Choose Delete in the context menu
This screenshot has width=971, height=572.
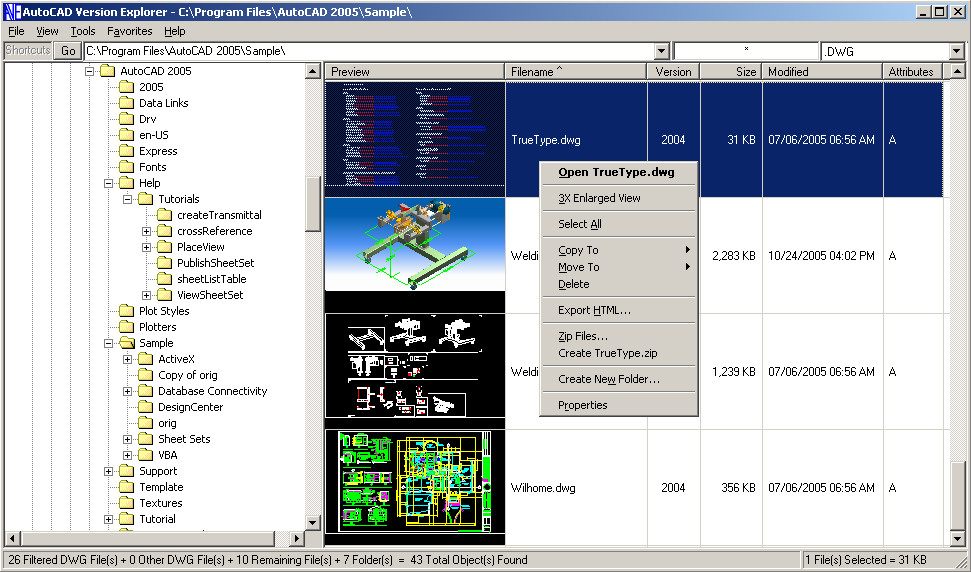pos(619,285)
